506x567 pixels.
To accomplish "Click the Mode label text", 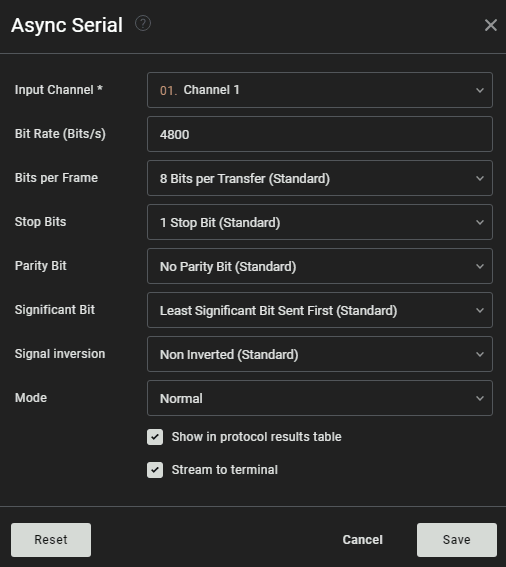I will pyautogui.click(x=31, y=398).
